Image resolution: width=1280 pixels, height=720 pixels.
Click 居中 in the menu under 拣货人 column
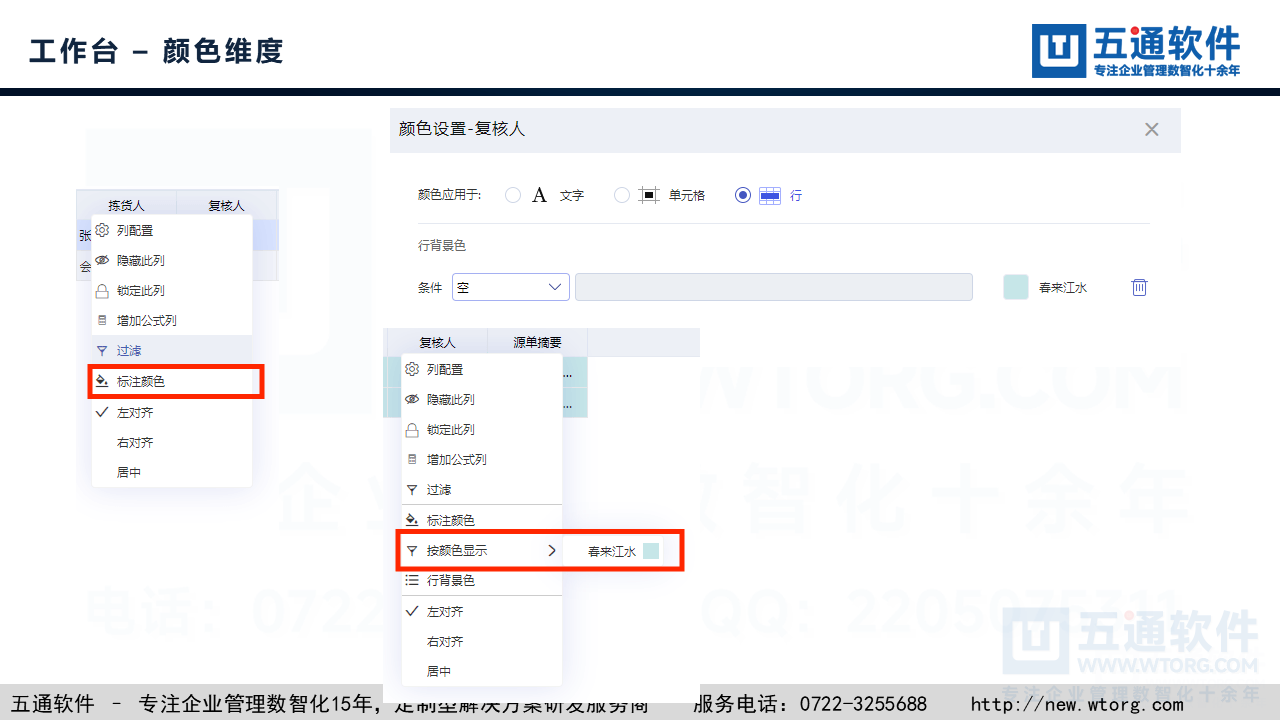pyautogui.click(x=129, y=472)
